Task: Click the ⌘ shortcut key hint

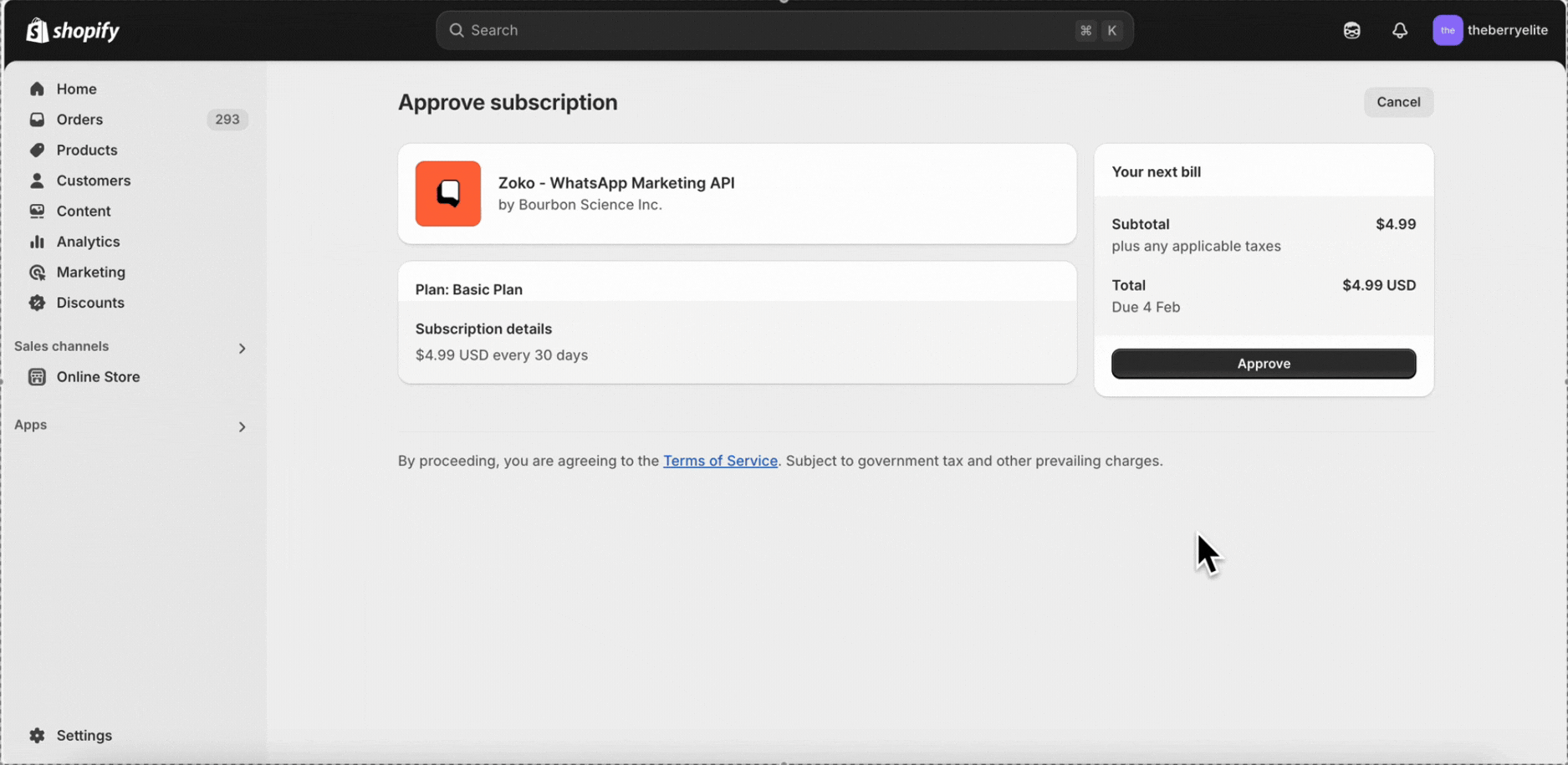Action: (x=1085, y=30)
